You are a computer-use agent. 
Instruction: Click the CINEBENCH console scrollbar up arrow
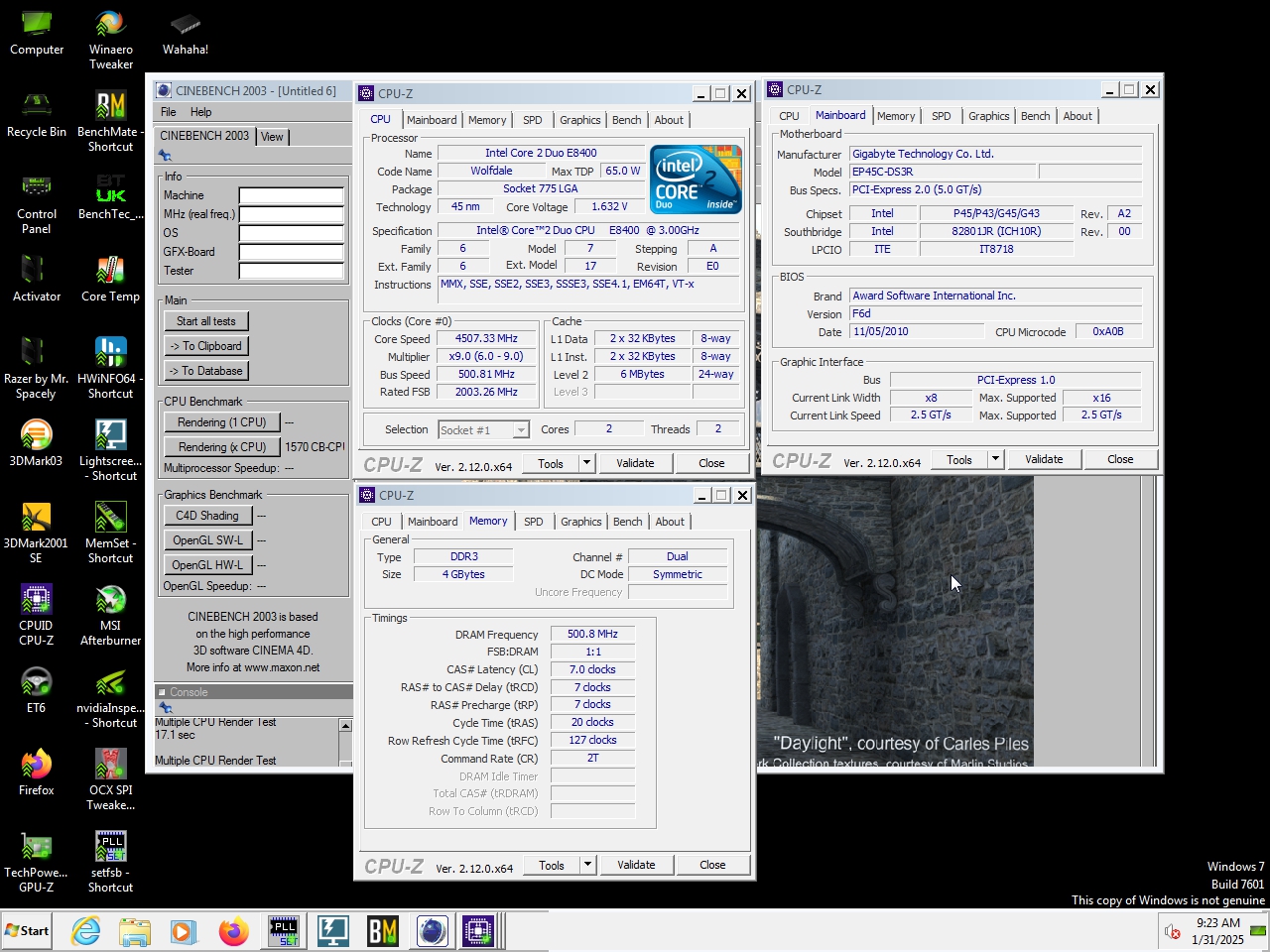pyautogui.click(x=345, y=726)
